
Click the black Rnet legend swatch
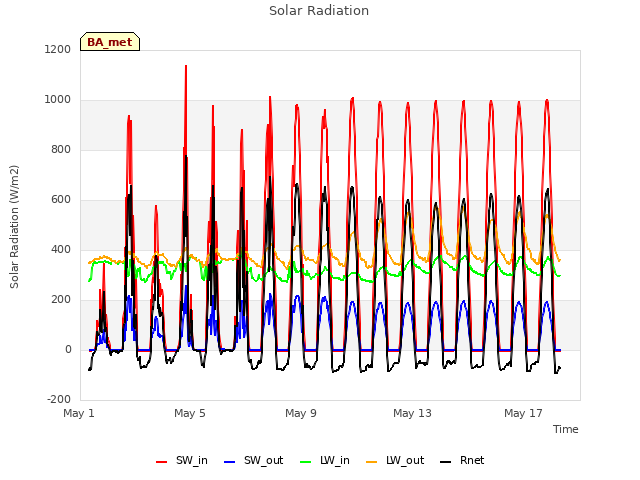coord(446,462)
